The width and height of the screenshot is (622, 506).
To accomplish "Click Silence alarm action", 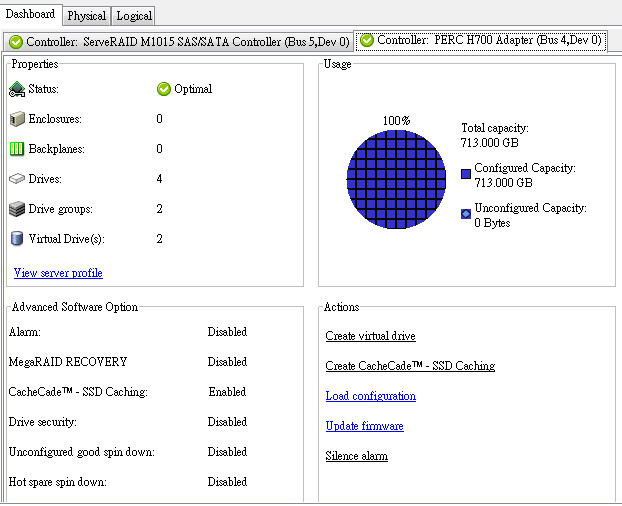I will tap(357, 456).
